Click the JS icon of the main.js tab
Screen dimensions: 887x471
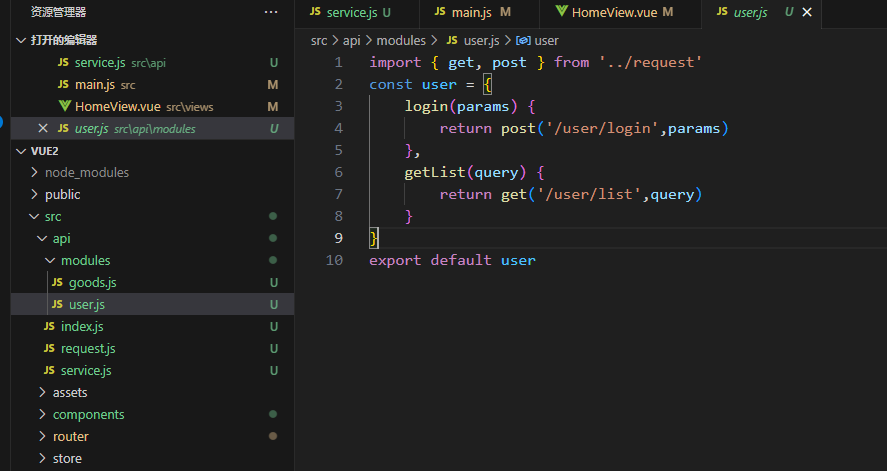pyautogui.click(x=440, y=12)
